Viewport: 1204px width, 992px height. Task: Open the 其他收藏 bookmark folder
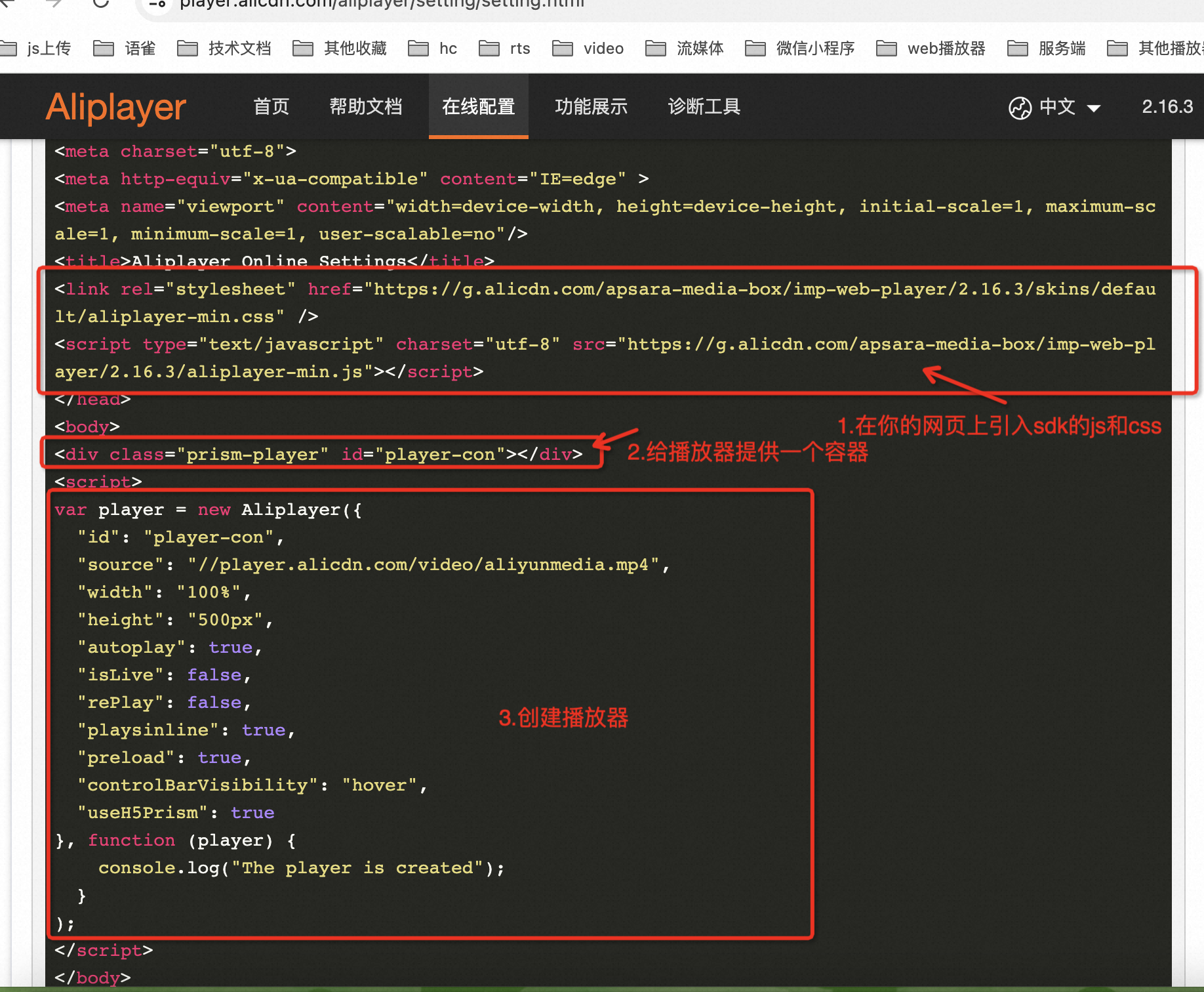click(340, 49)
